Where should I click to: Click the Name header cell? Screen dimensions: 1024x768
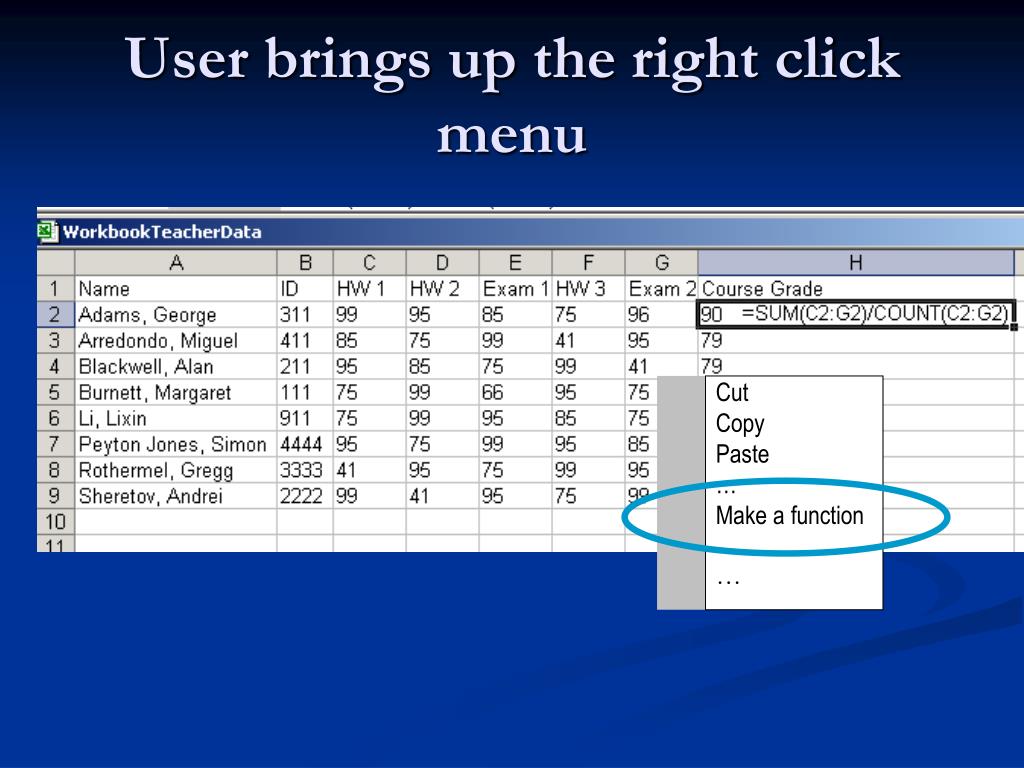(176, 289)
